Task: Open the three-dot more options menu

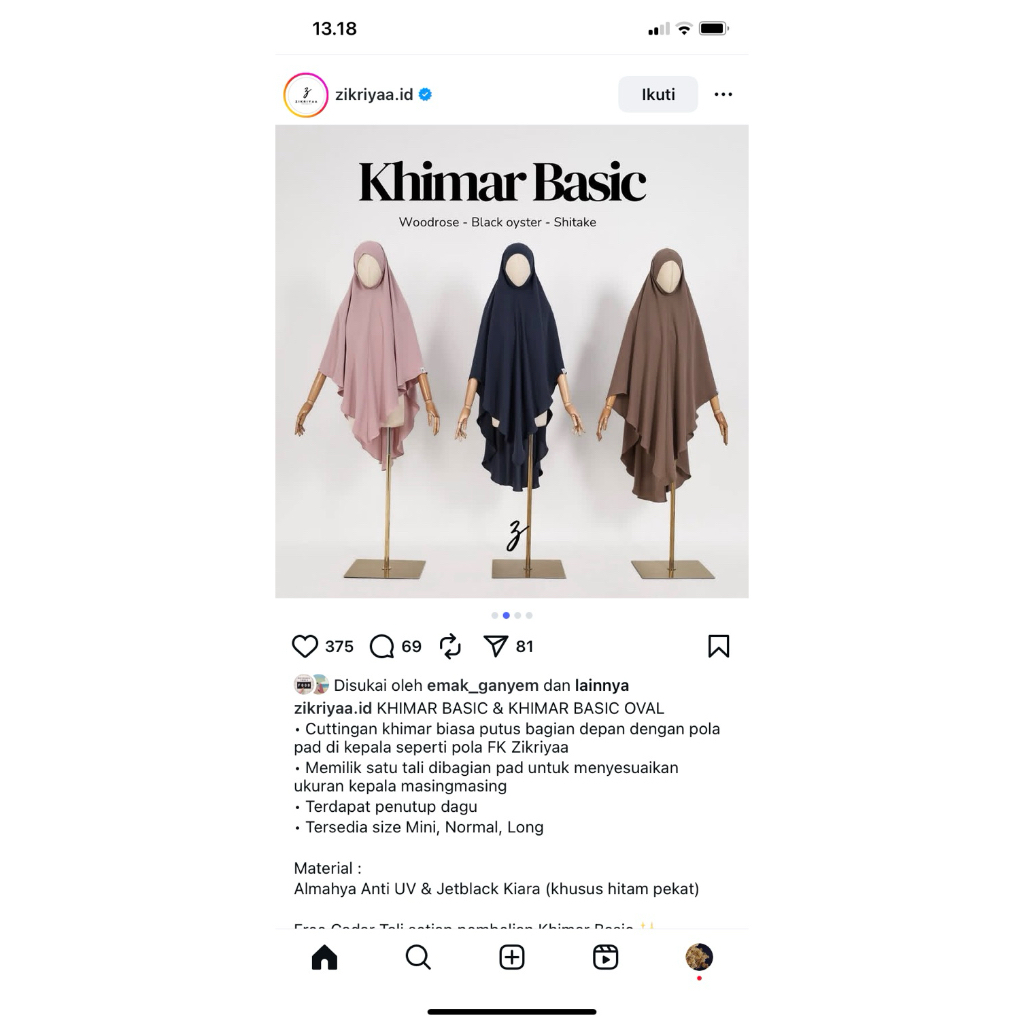Action: [723, 95]
